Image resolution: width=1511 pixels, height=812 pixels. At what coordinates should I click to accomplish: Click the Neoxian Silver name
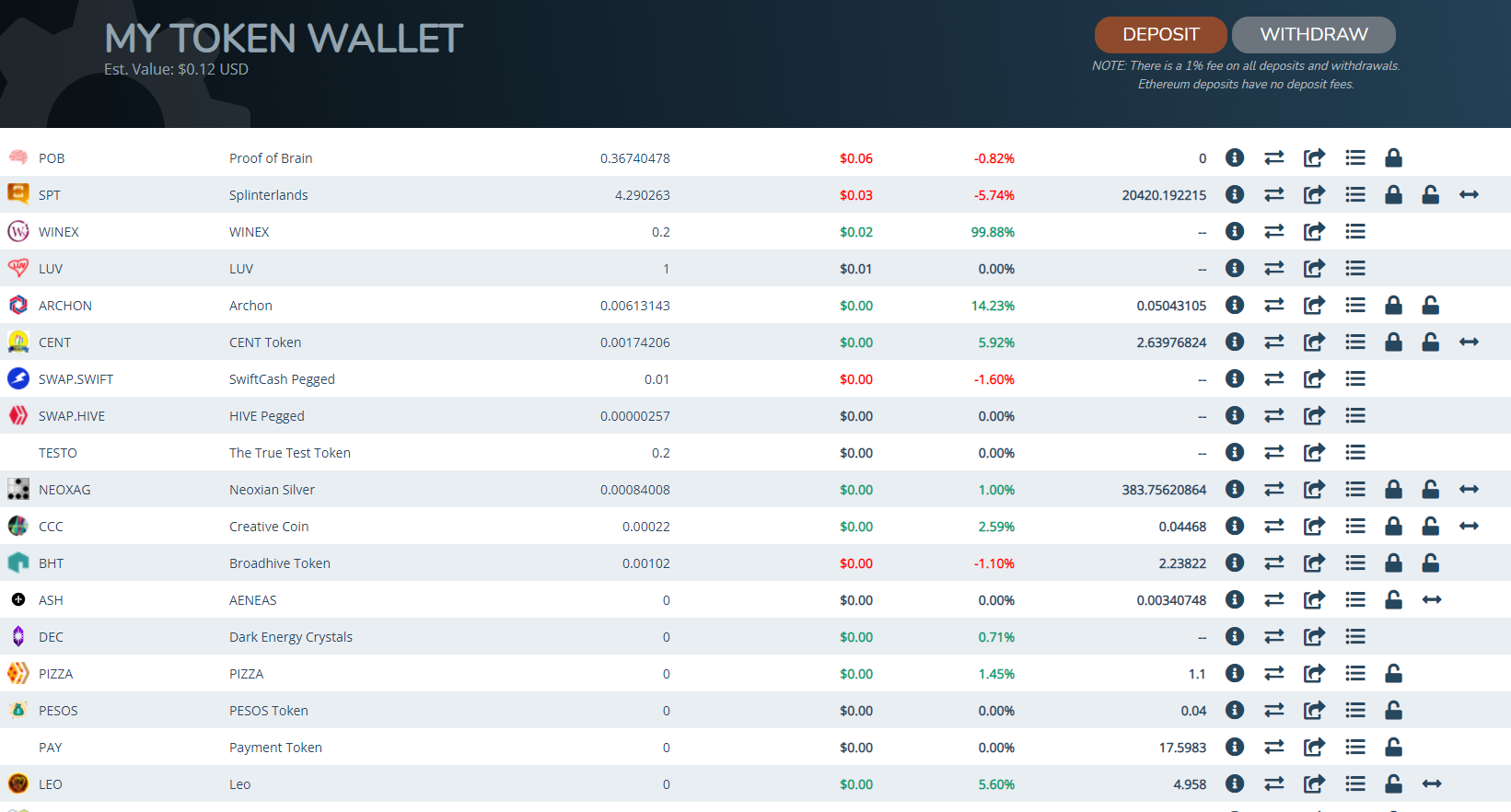272,490
